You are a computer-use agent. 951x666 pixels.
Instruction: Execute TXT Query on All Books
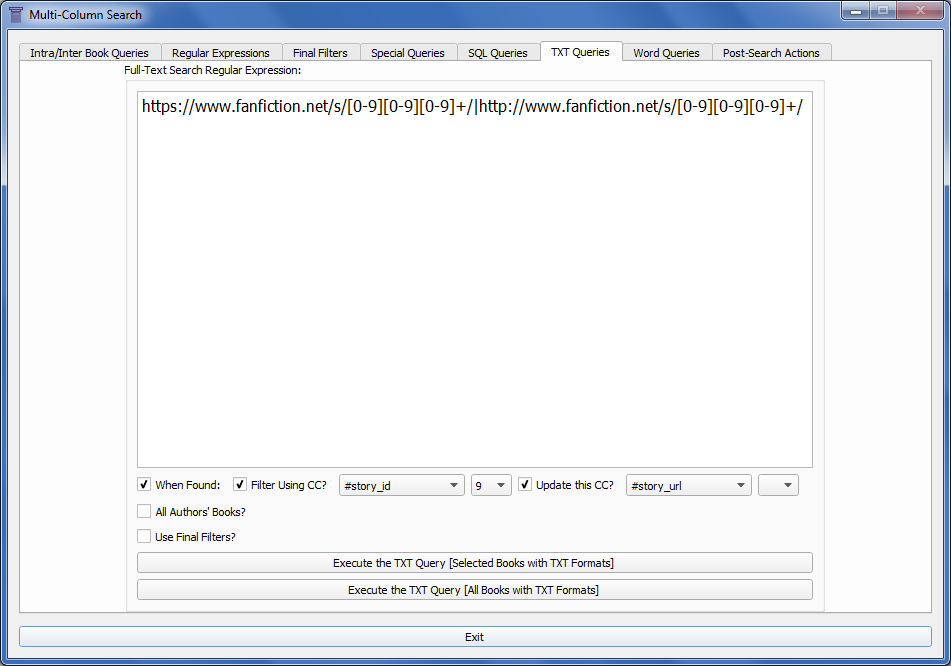(475, 590)
